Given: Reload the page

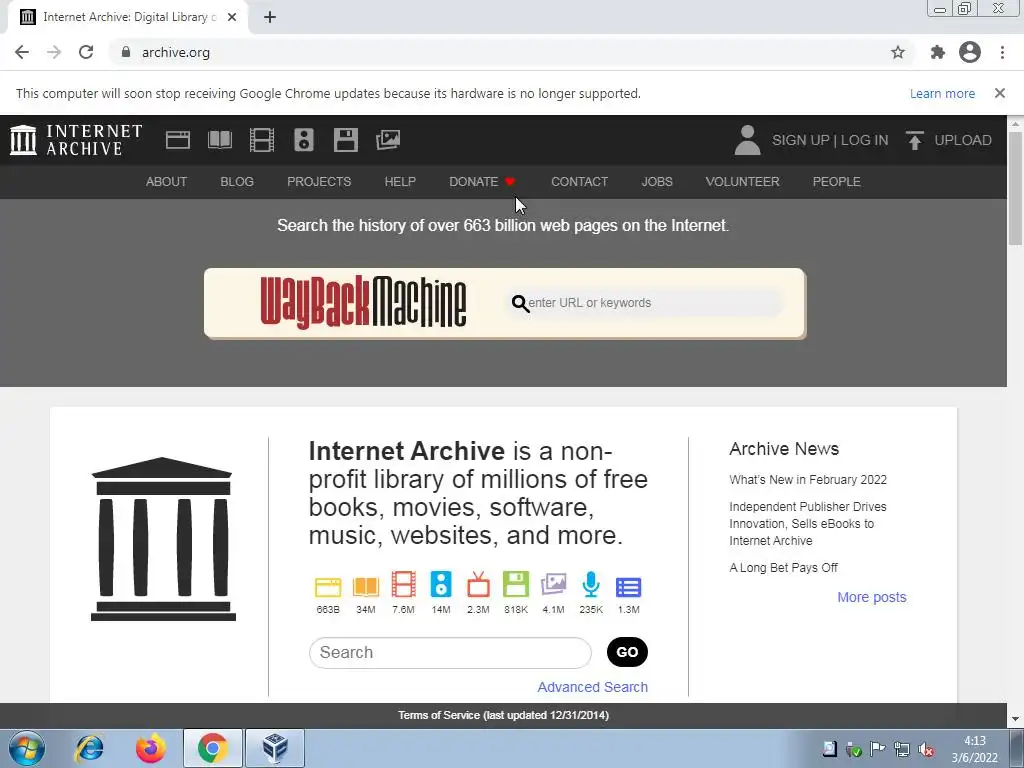Looking at the screenshot, I should [x=86, y=52].
